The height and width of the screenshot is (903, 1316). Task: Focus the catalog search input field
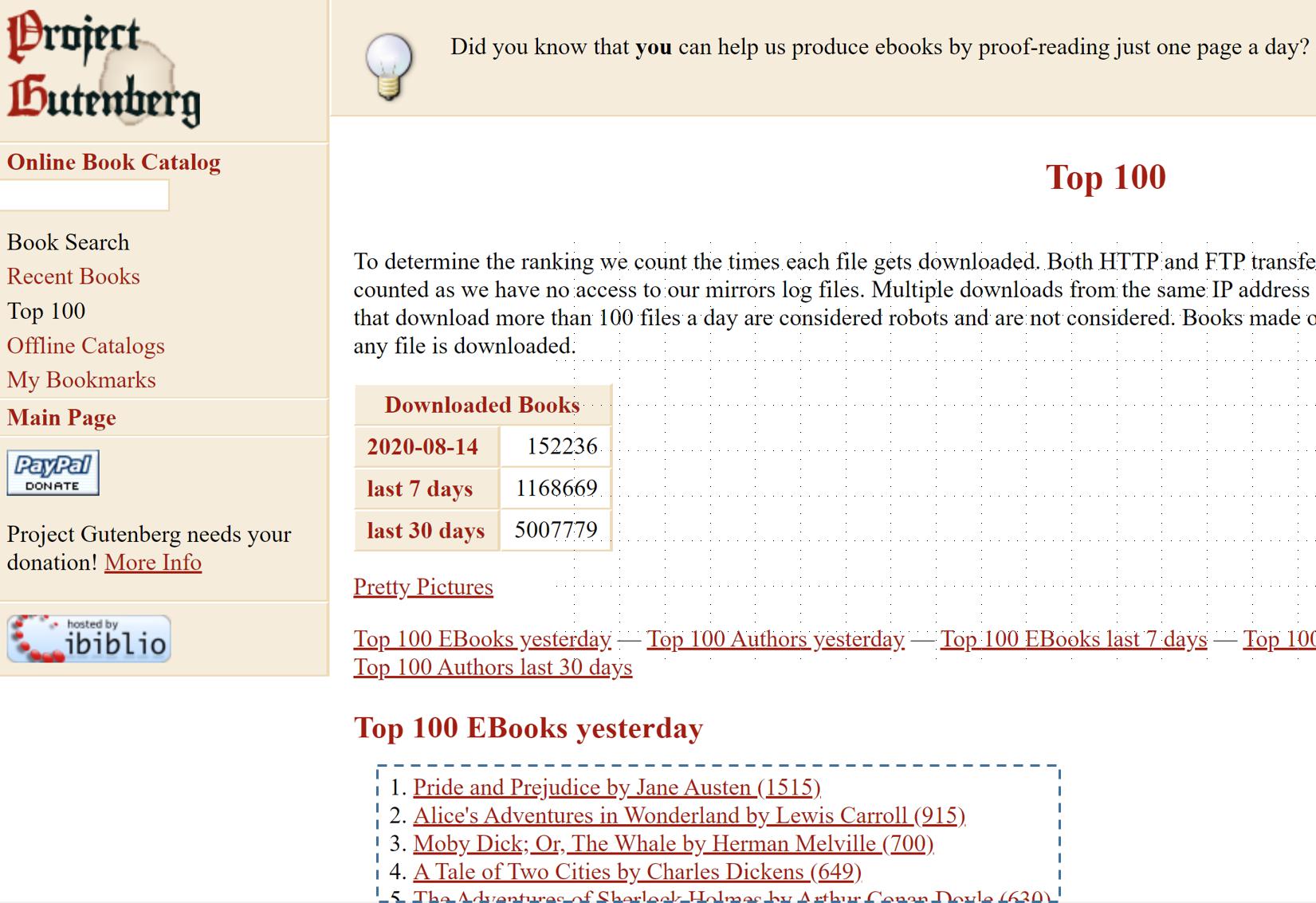84,195
